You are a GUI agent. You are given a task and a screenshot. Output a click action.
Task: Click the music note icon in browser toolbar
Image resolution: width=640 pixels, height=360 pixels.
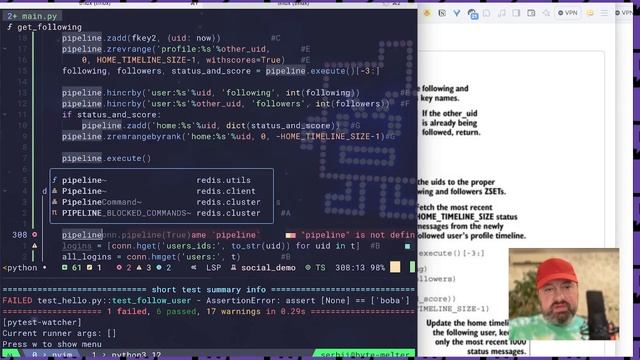click(x=502, y=13)
